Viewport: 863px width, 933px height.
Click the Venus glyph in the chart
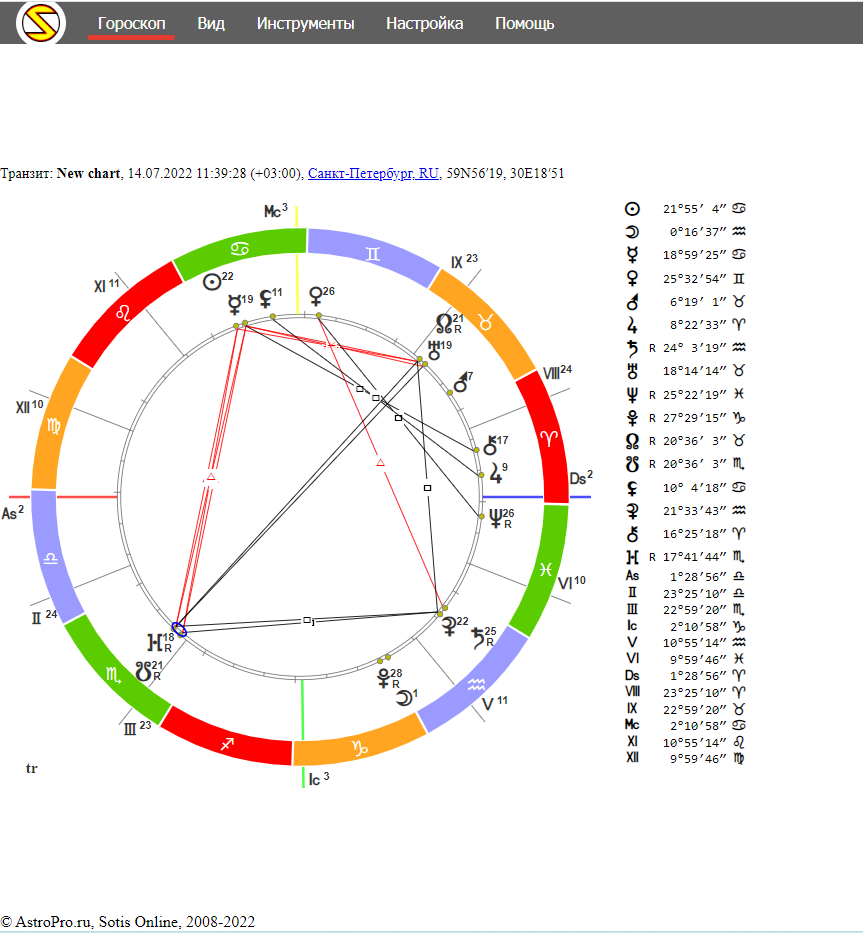pyautogui.click(x=316, y=296)
